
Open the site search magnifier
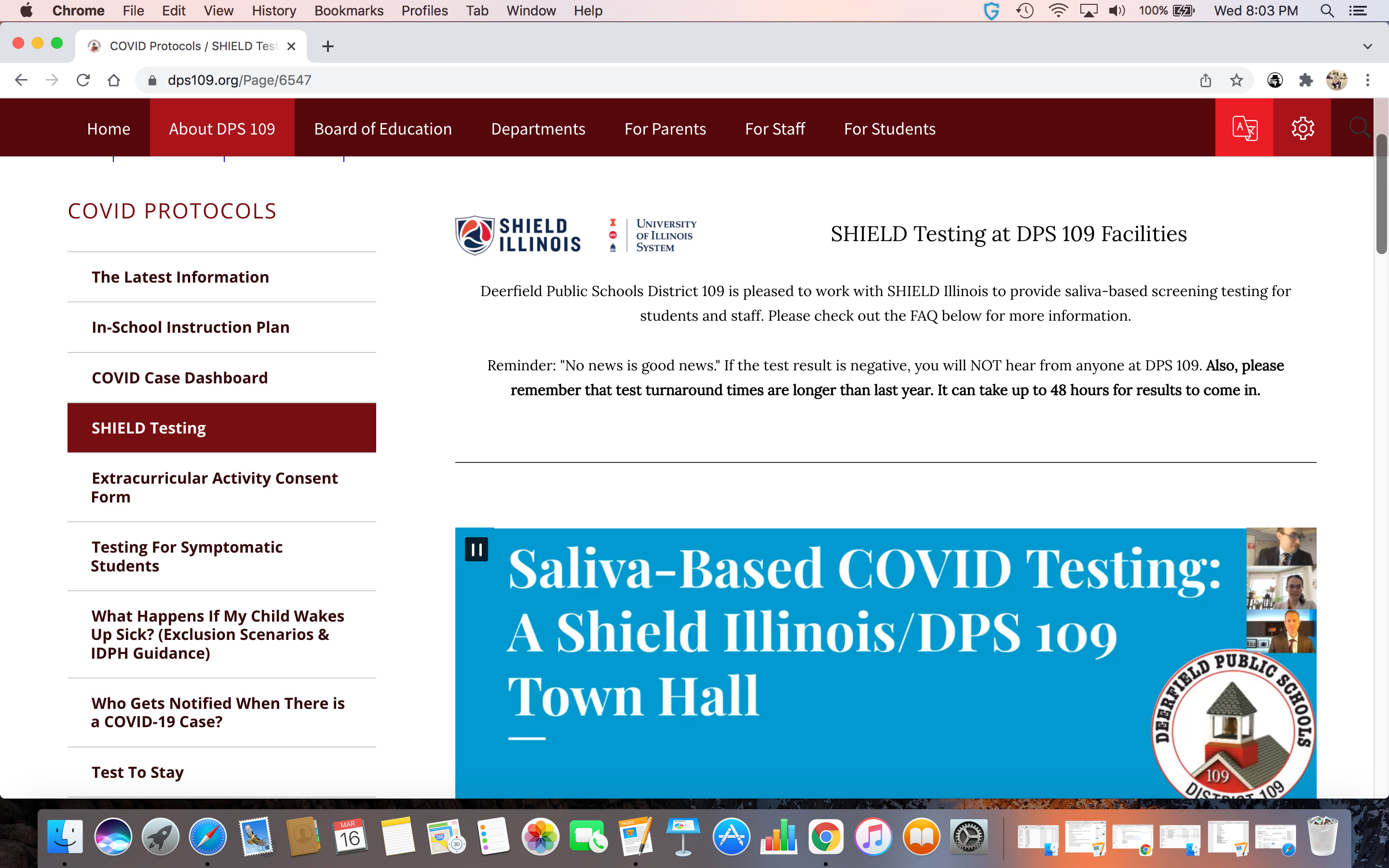click(x=1359, y=127)
